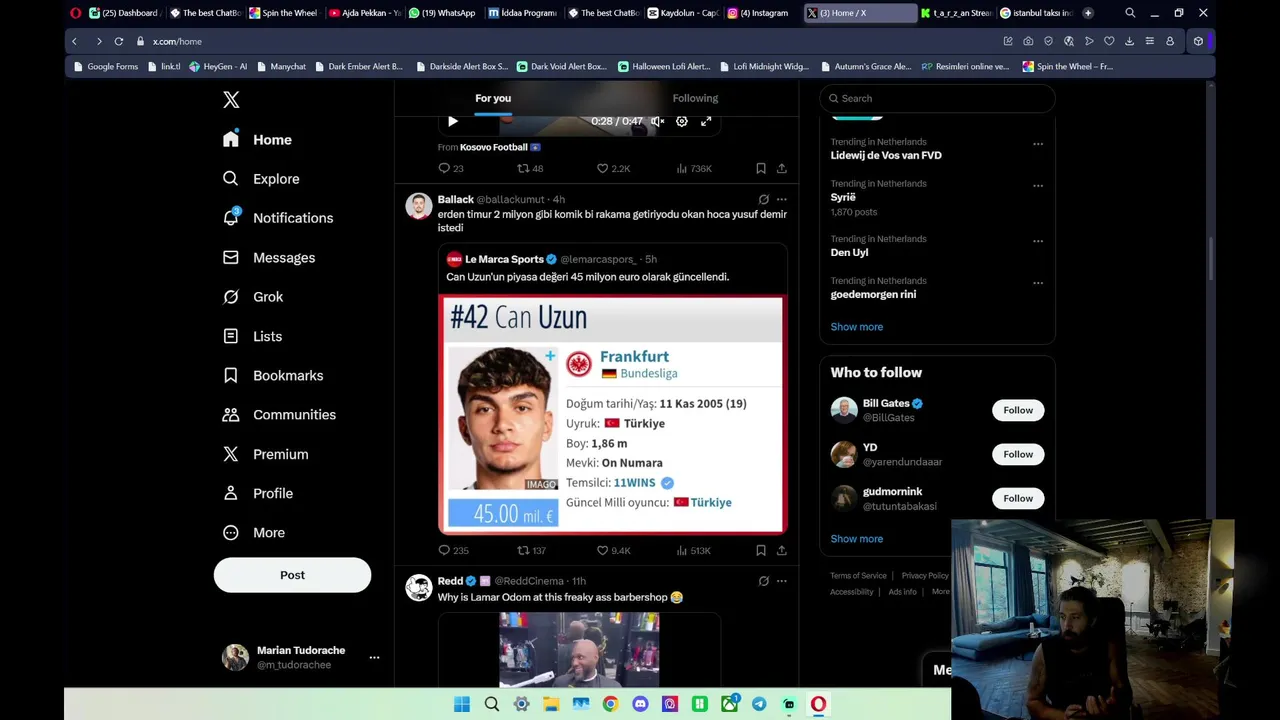Repost Ballack's post with 137 reposts
1280x720 pixels.
click(x=531, y=550)
